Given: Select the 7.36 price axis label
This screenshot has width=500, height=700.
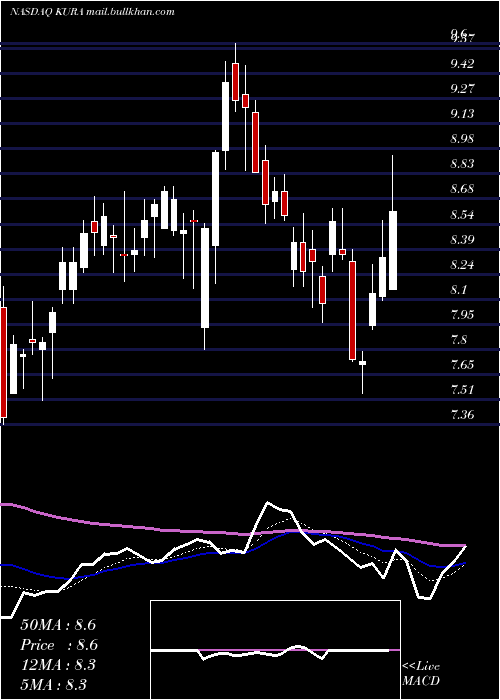Looking at the screenshot, I should pyautogui.click(x=462, y=415).
